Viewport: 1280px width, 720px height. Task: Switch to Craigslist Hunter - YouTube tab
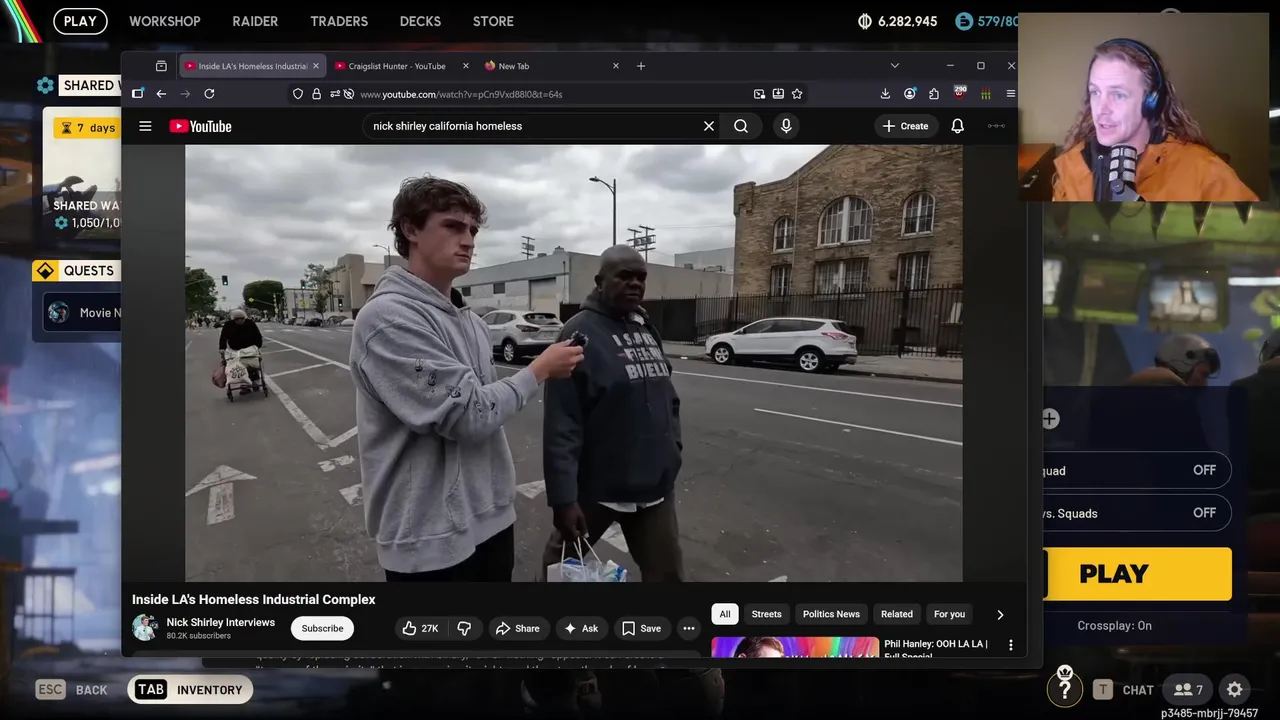[x=397, y=66]
